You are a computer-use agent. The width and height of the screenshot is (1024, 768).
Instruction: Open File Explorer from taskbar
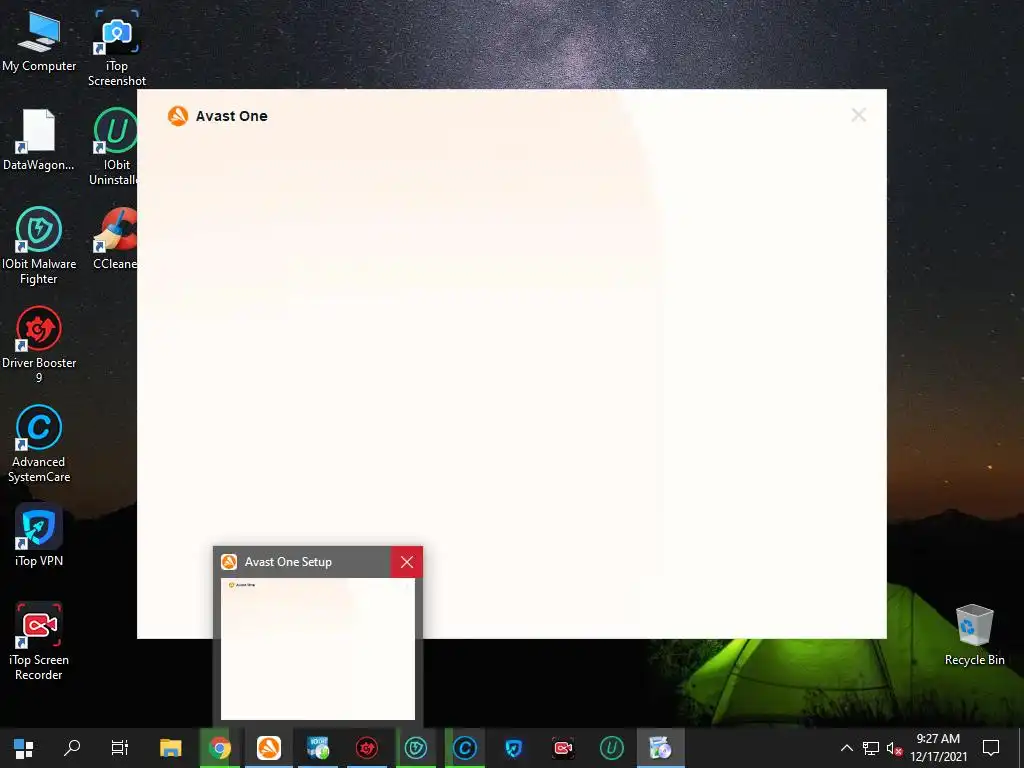tap(170, 748)
